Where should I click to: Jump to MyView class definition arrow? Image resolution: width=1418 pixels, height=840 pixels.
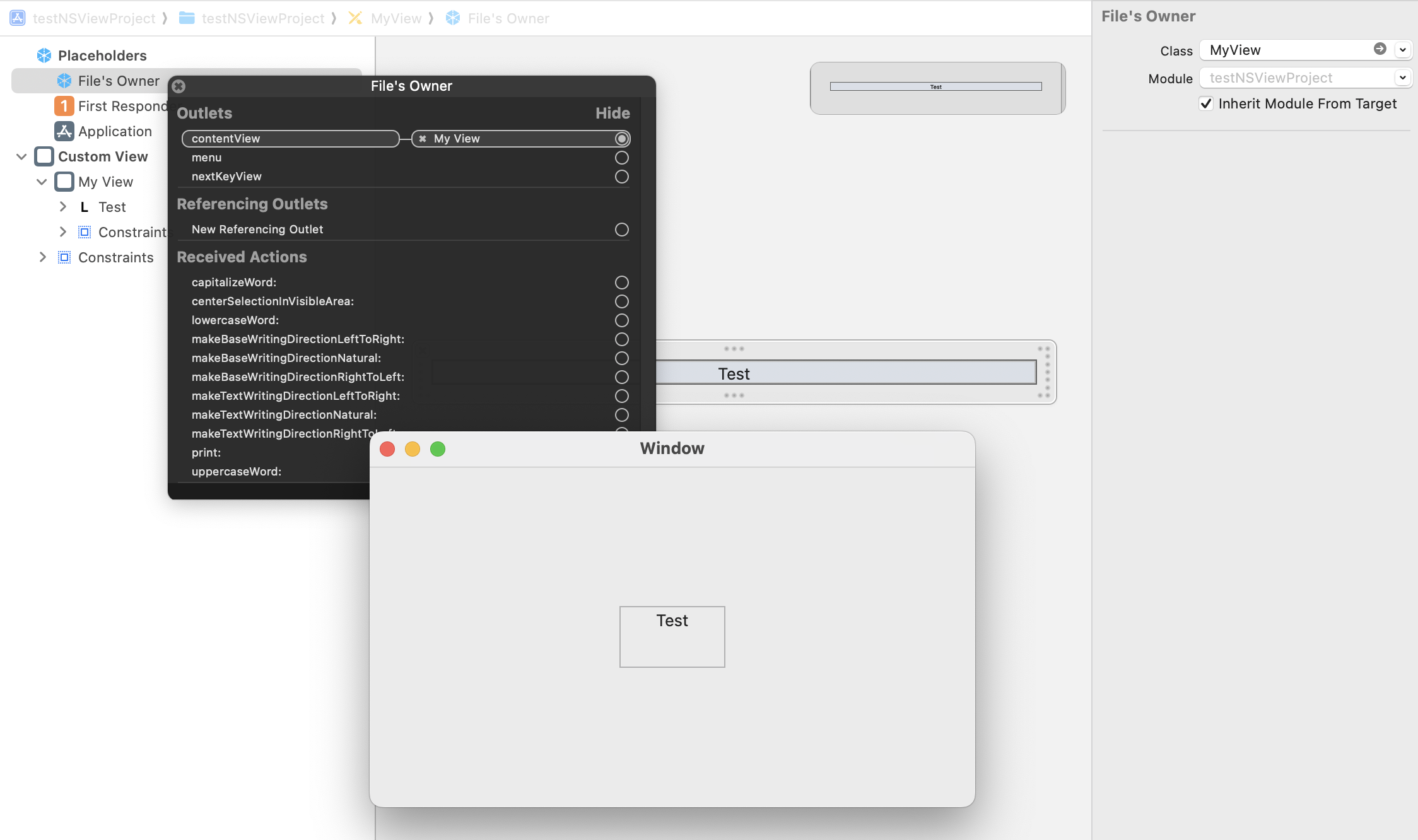(1380, 49)
